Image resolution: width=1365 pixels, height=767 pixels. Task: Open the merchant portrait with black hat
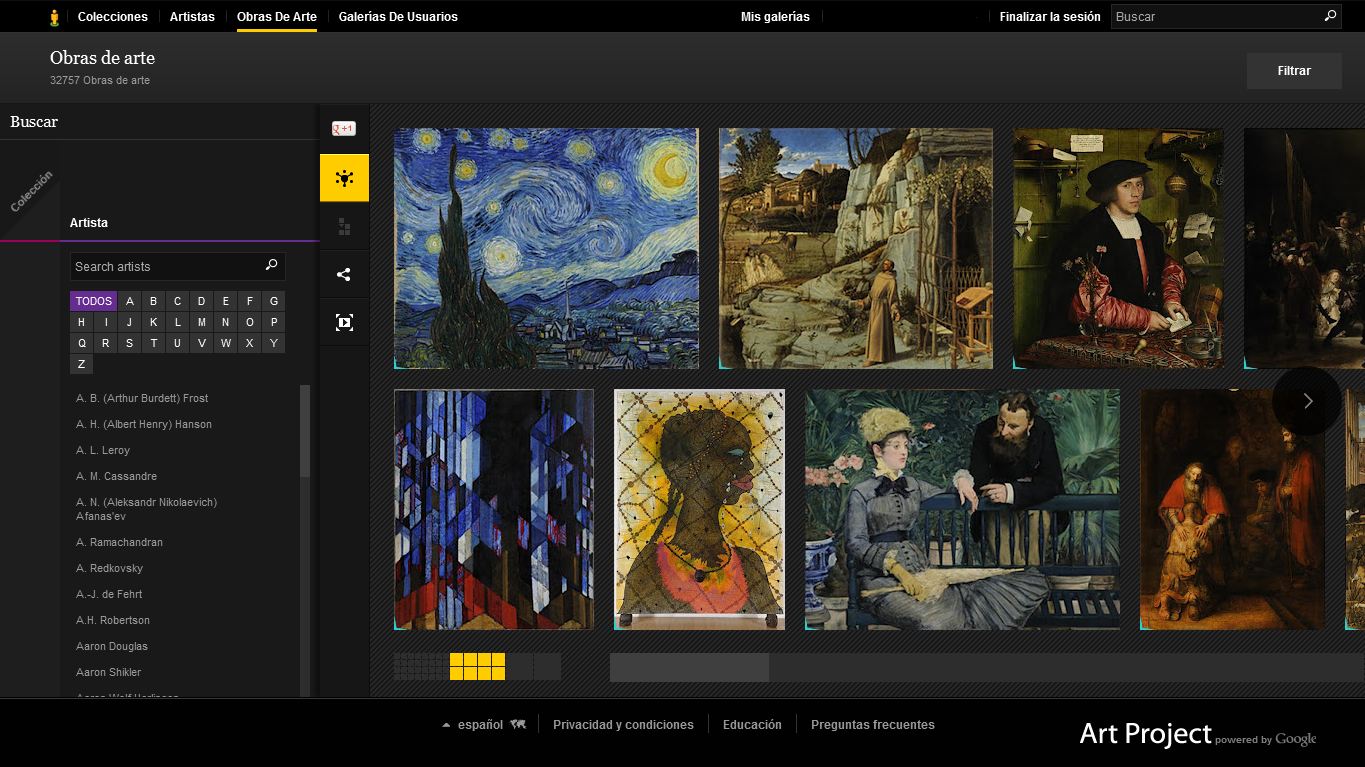click(1118, 248)
